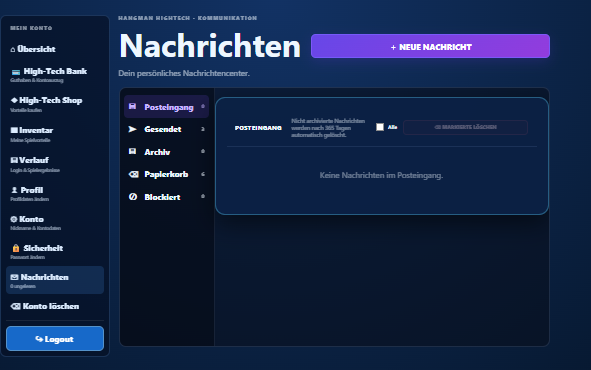Click the large Nachrichten page heading
The width and height of the screenshot is (591, 370).
pos(210,46)
